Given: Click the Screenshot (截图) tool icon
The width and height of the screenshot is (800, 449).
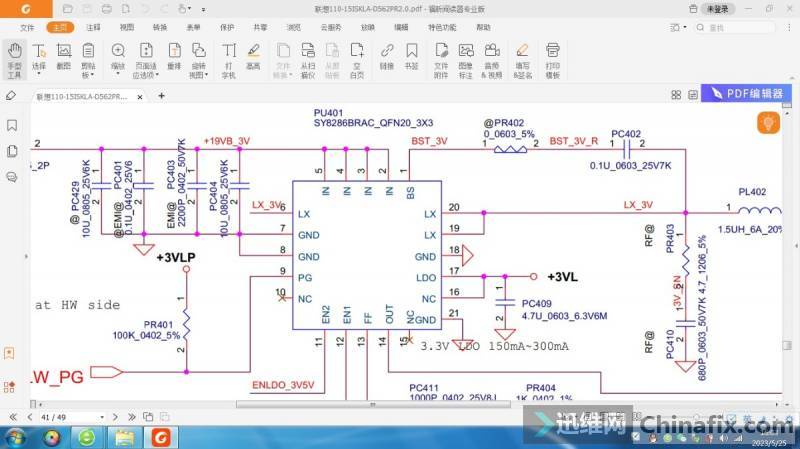Looking at the screenshot, I should pos(64,59).
